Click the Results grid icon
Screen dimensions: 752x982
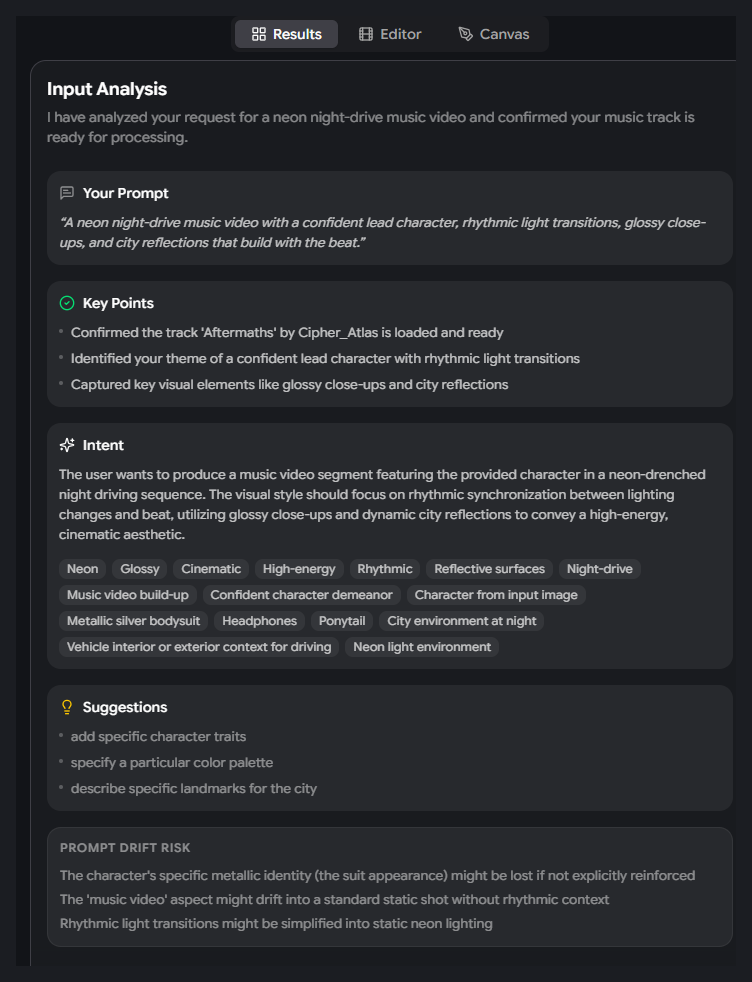coord(259,34)
